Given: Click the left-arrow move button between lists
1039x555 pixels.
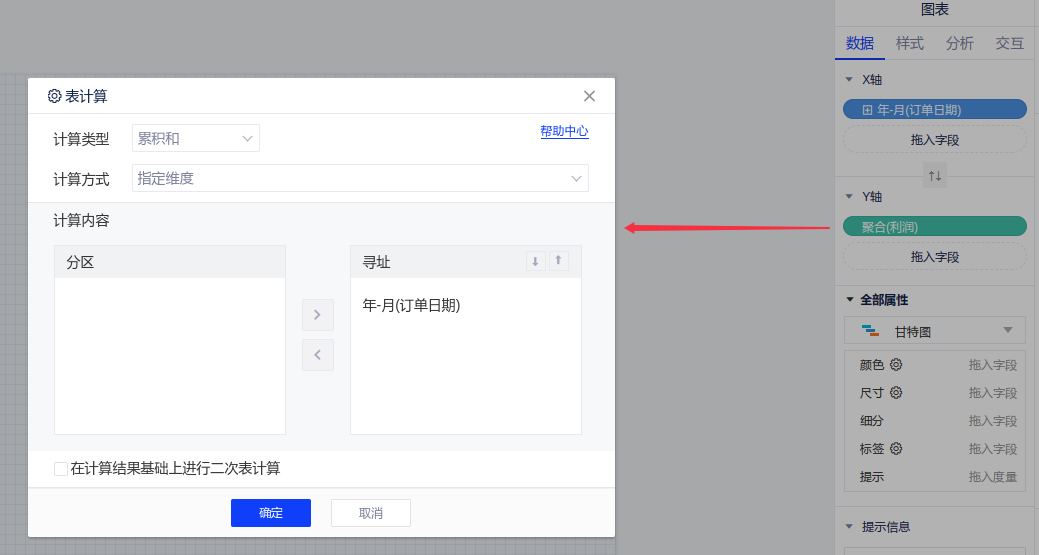Looking at the screenshot, I should point(317,355).
